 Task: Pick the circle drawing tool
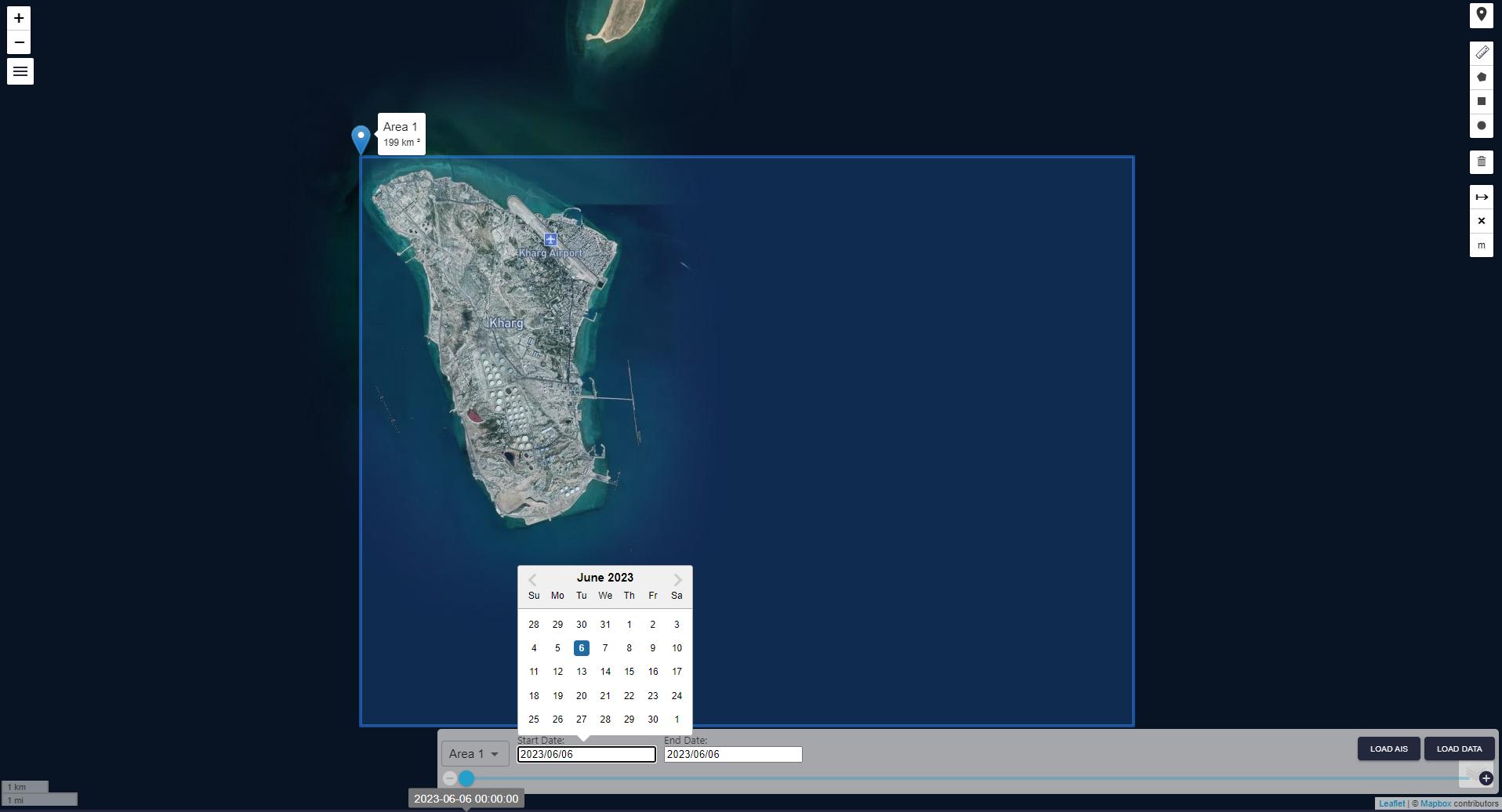click(x=1481, y=125)
